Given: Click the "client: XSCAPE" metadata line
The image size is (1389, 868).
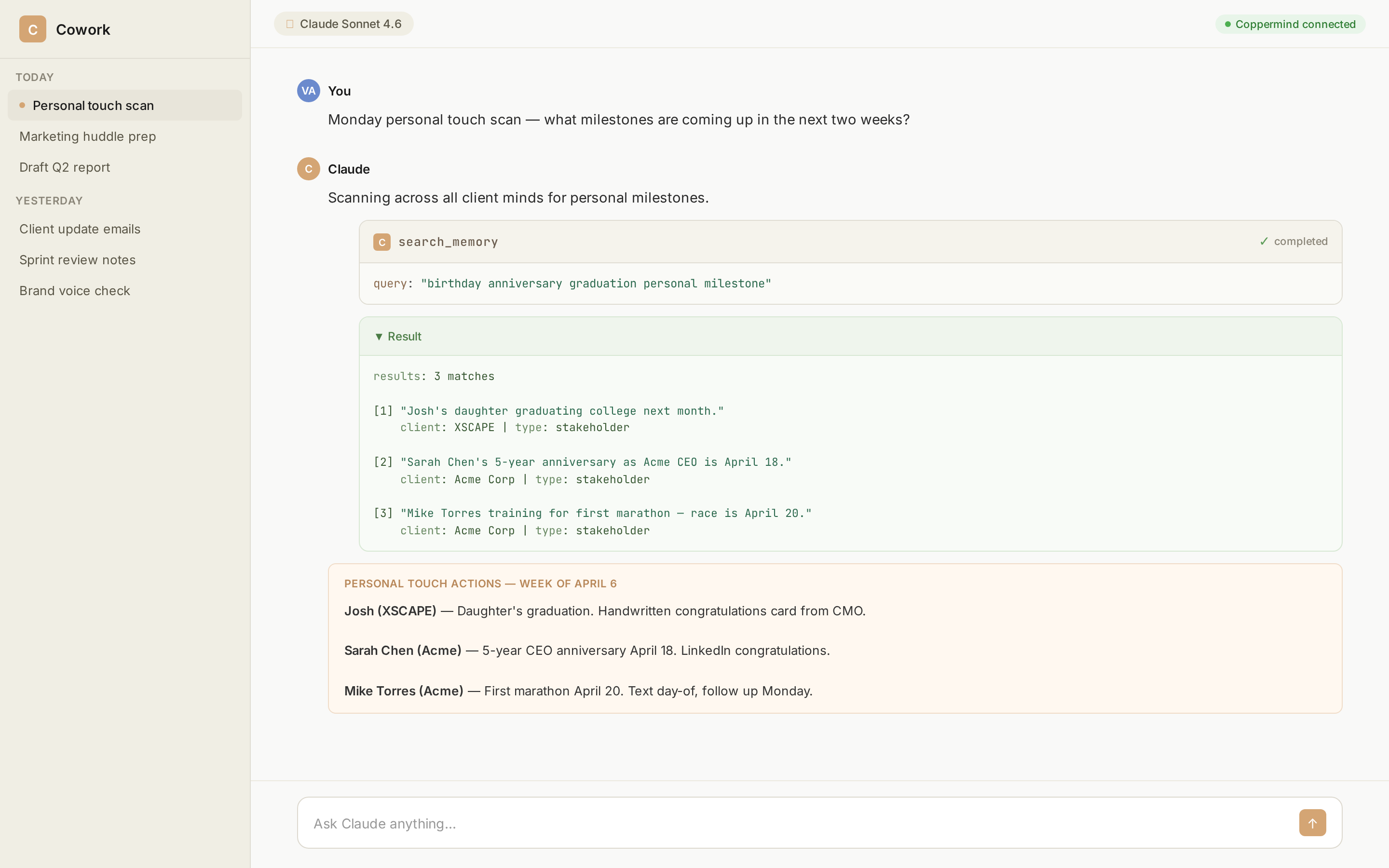Looking at the screenshot, I should click(x=515, y=428).
